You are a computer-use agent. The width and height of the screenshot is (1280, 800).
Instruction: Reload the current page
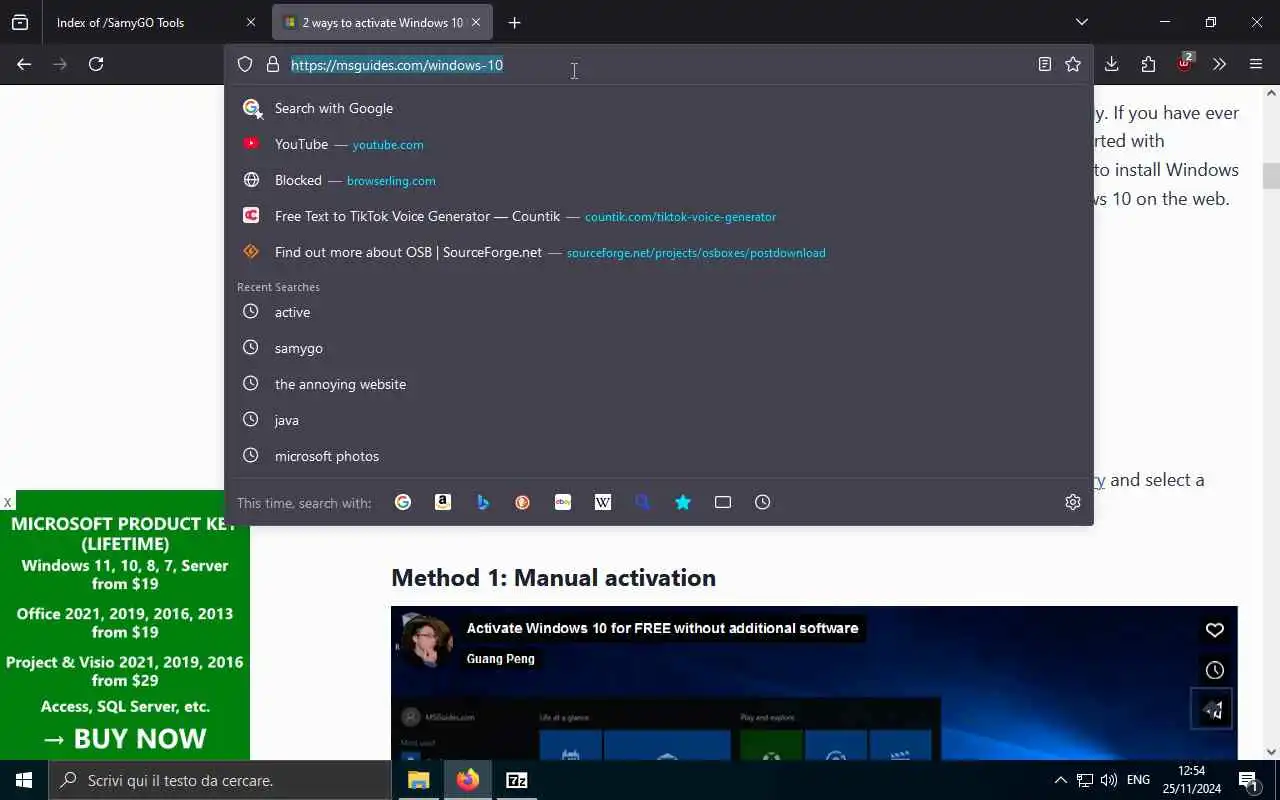point(96,64)
